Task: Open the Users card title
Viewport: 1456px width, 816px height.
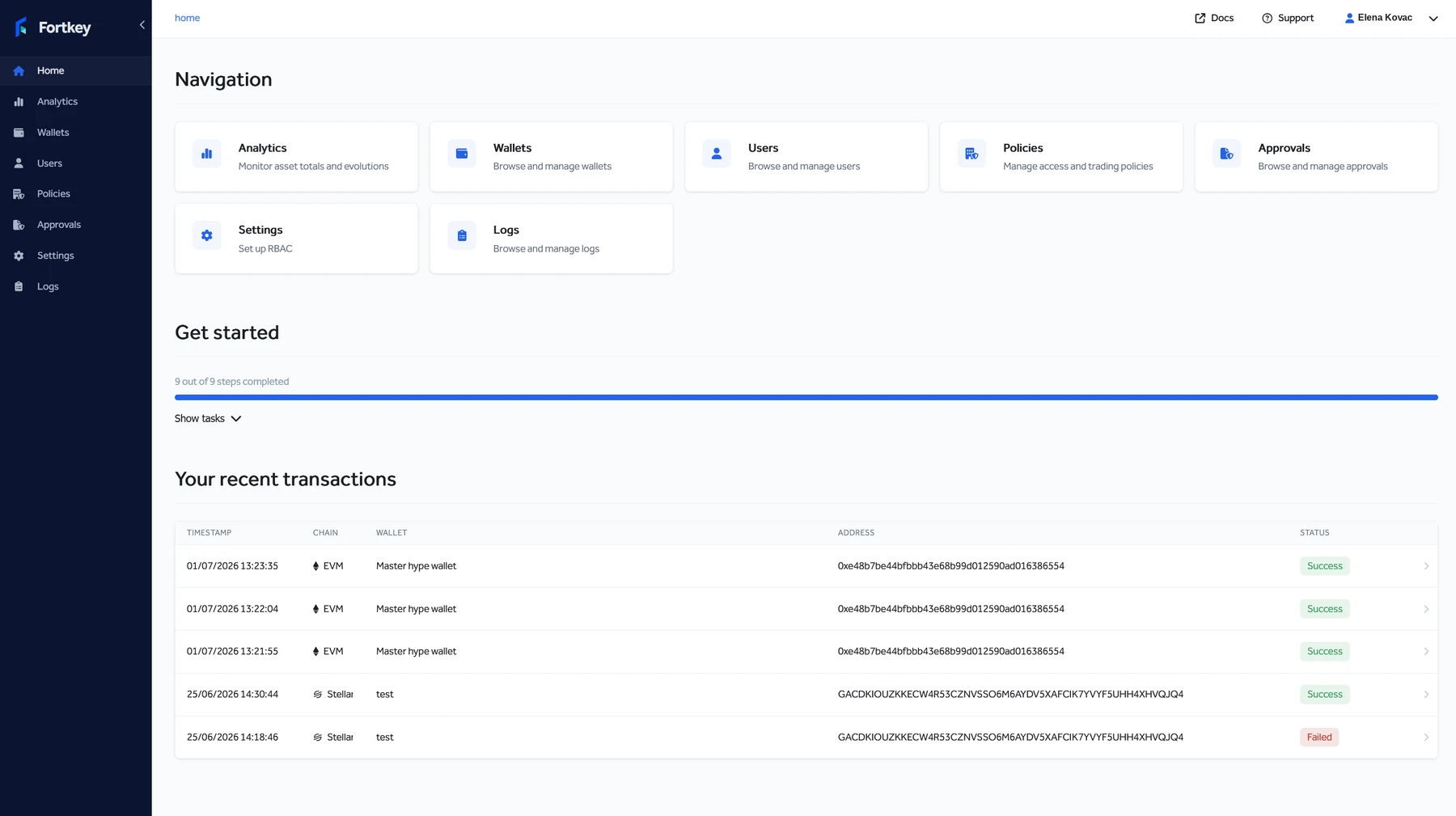Action: coord(763,148)
